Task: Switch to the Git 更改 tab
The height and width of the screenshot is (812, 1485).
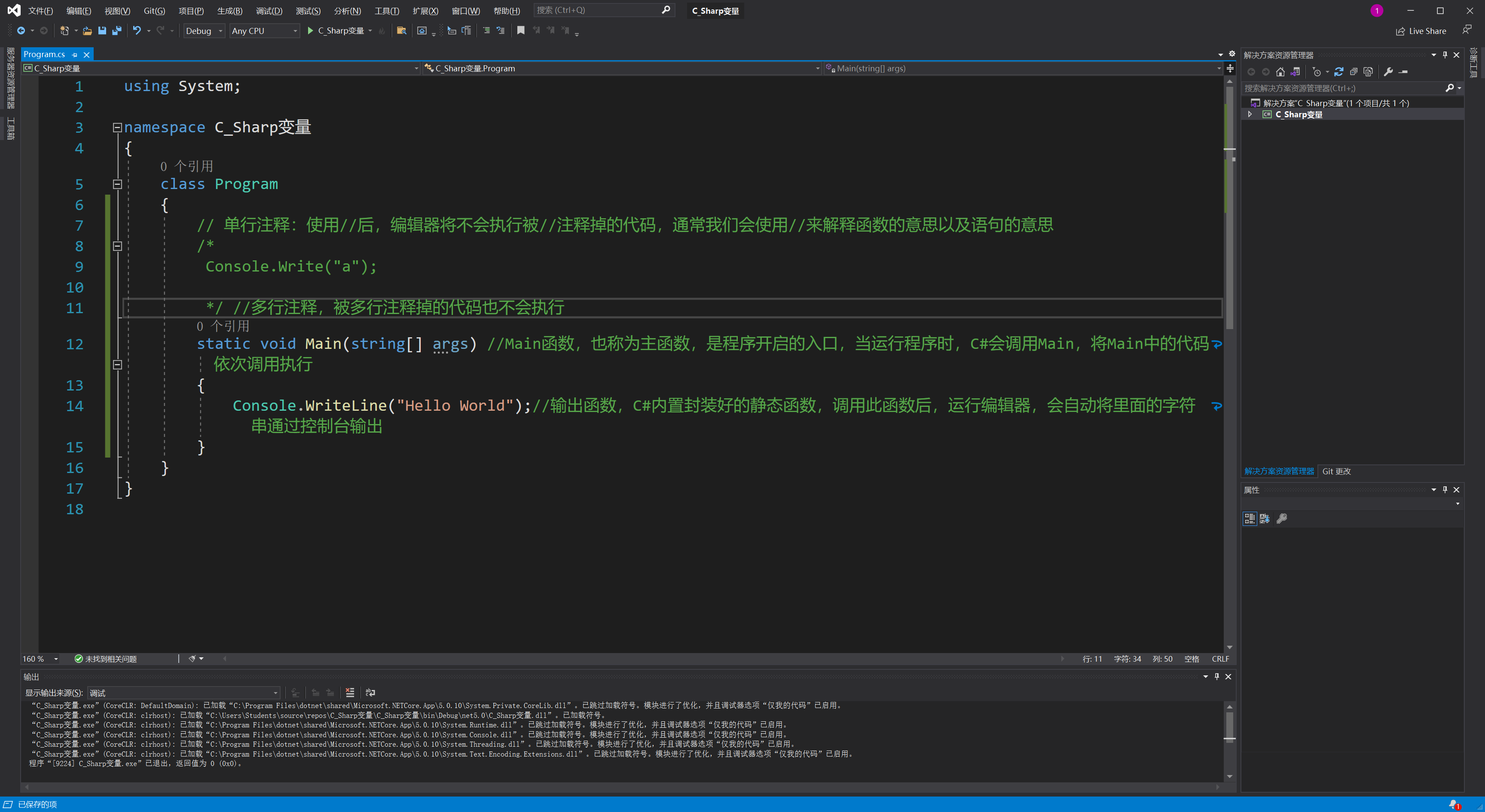Action: (1336, 471)
